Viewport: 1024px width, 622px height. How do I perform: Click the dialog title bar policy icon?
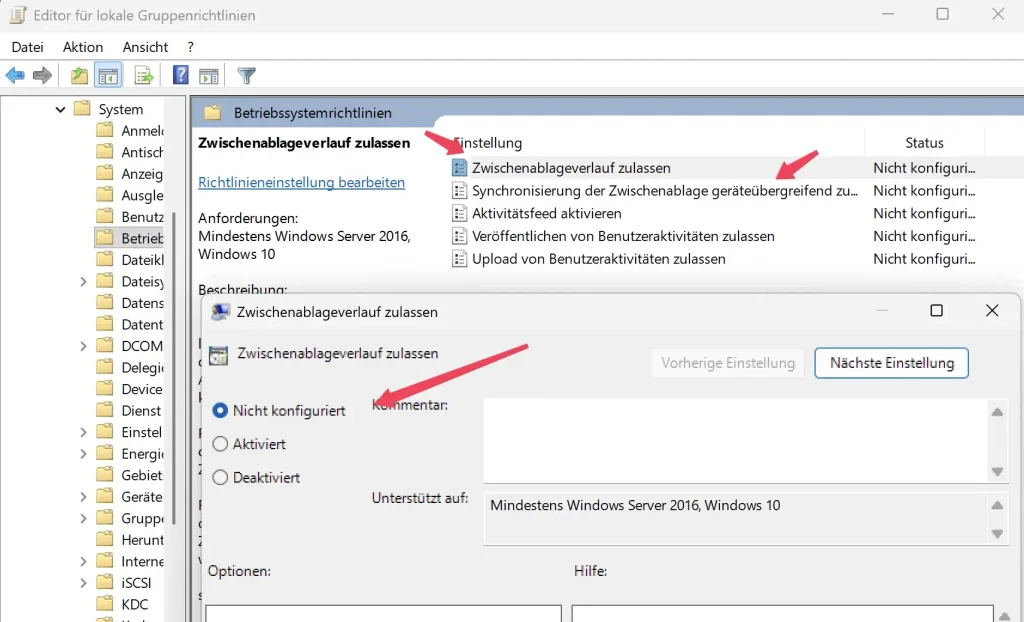[220, 312]
